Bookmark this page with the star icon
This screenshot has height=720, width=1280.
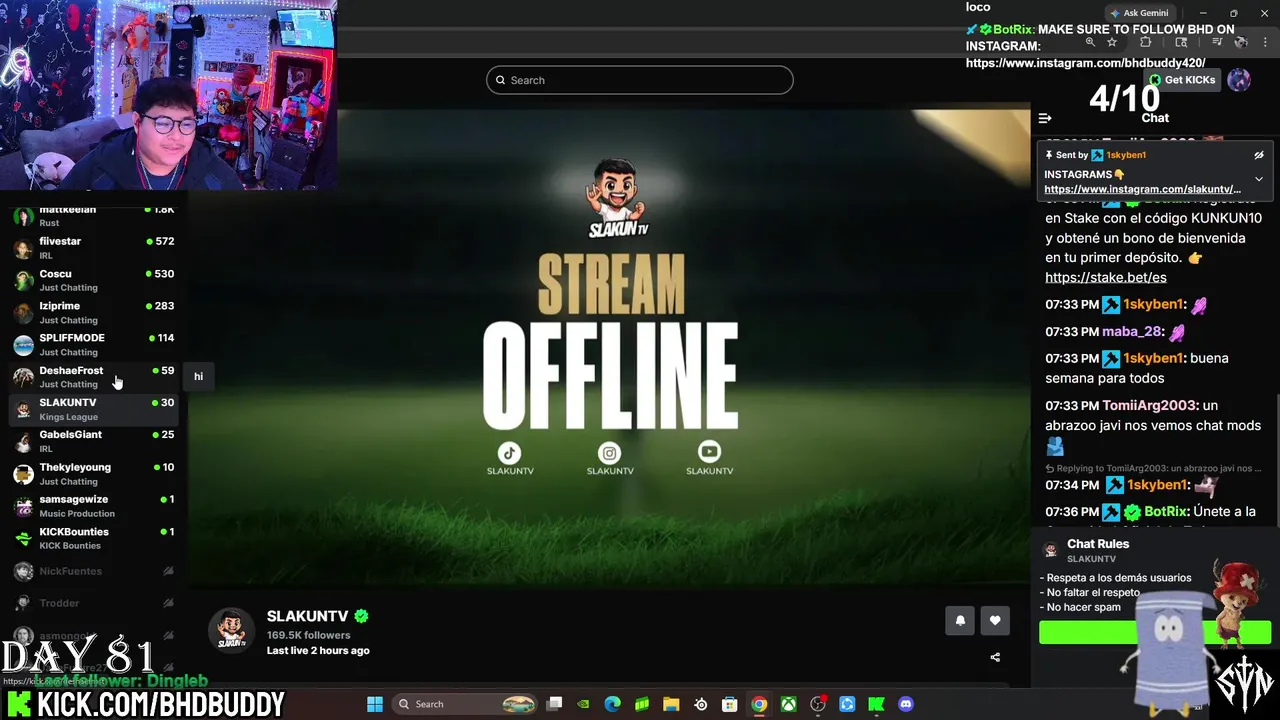tap(1112, 42)
